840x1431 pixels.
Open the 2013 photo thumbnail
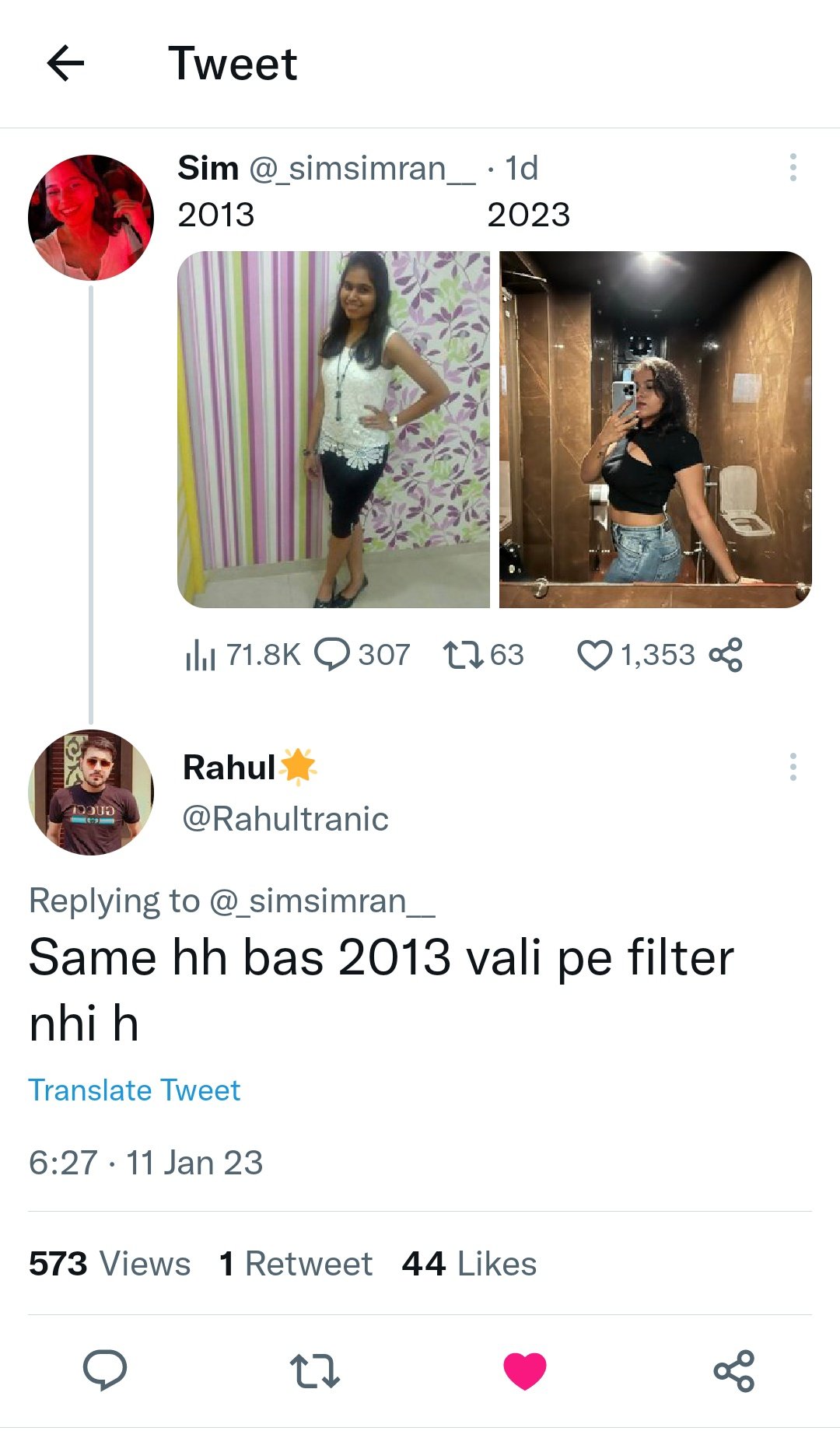334,429
